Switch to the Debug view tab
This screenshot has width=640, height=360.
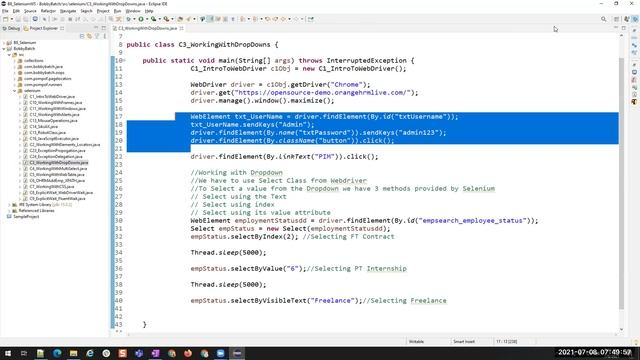coord(11,28)
